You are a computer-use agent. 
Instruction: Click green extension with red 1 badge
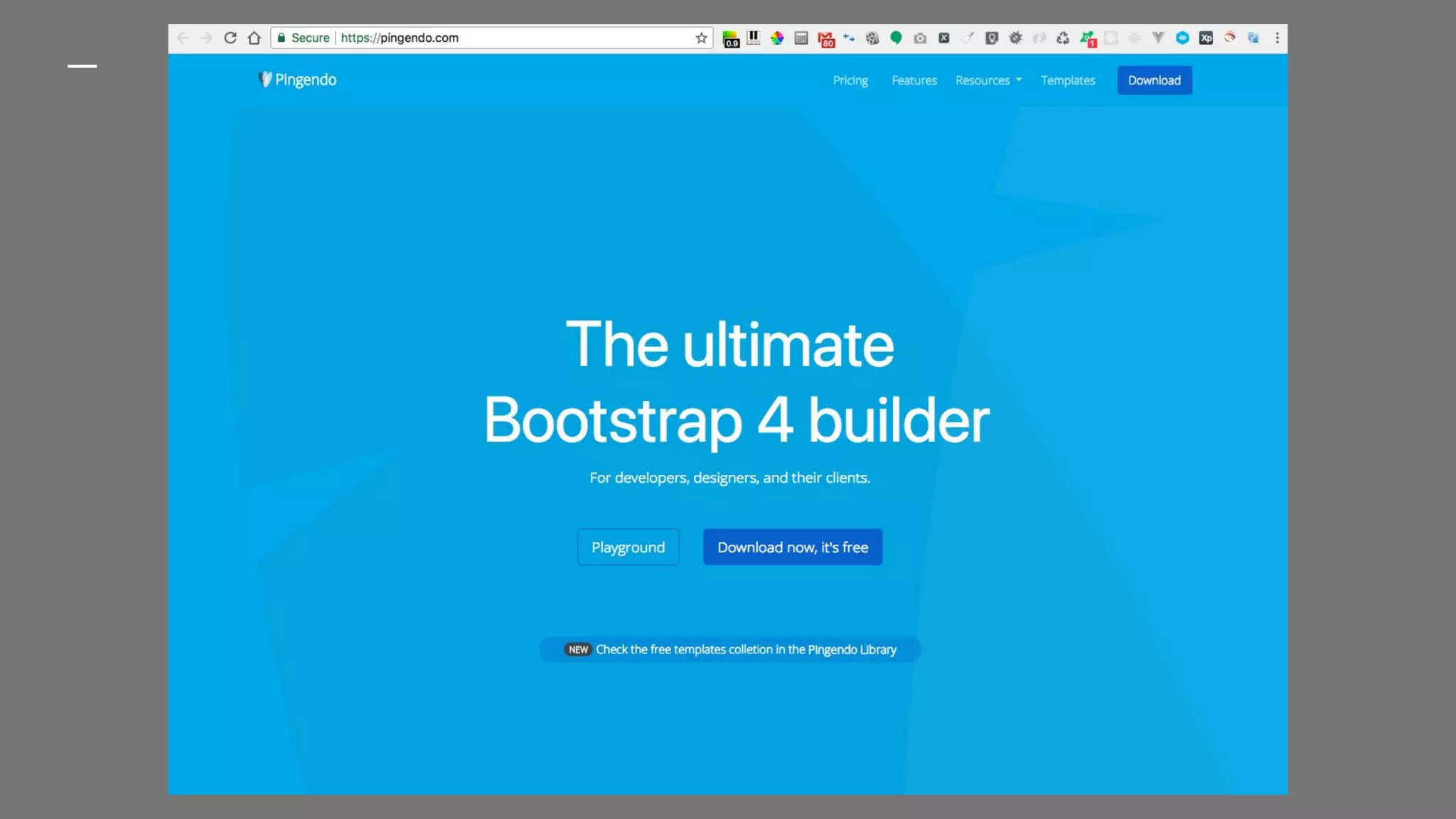click(x=1088, y=39)
